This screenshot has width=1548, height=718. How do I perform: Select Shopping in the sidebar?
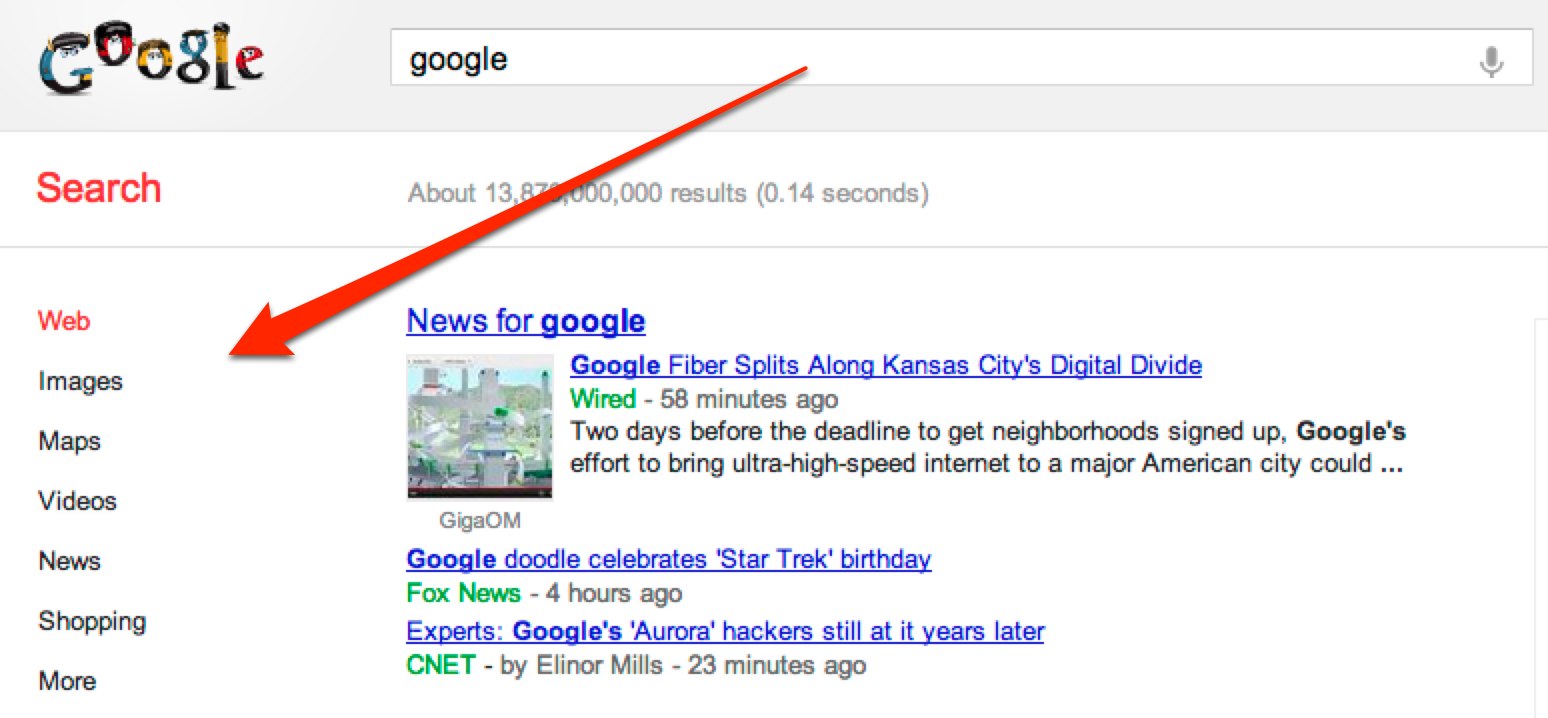tap(90, 621)
